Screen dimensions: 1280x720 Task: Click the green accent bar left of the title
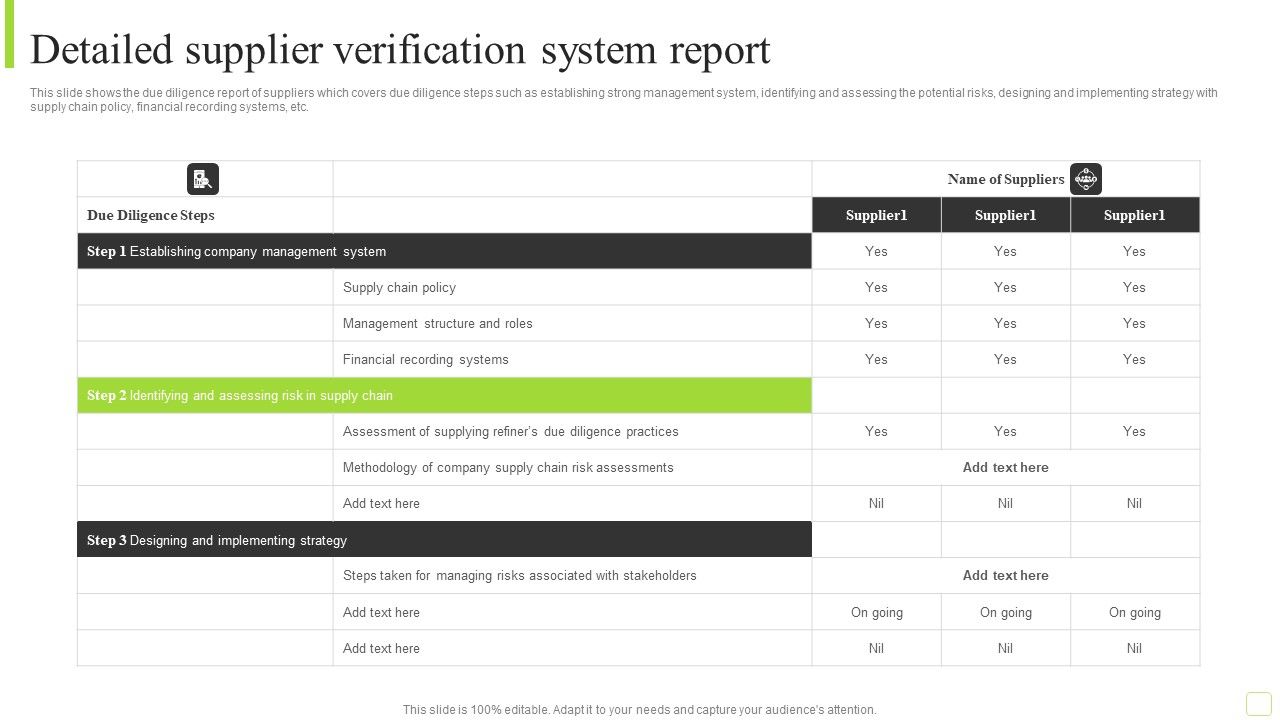(x=13, y=45)
